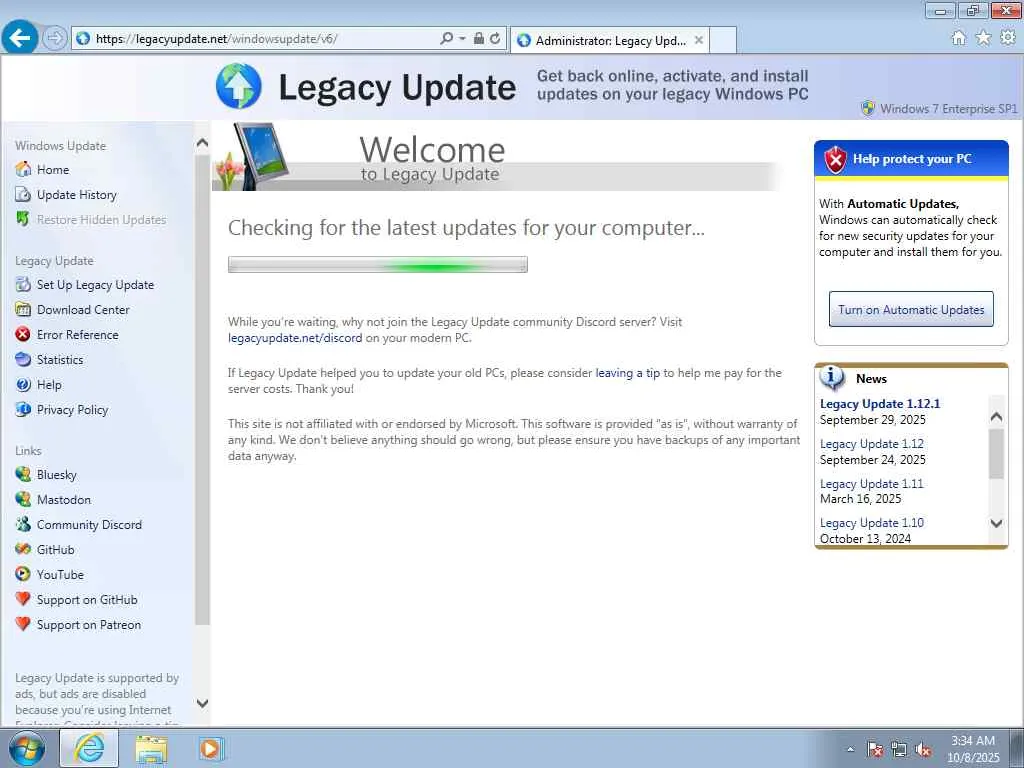Click the Windows 7 Enterprise SP1 label
The width and height of the screenshot is (1024, 768).
tap(948, 108)
